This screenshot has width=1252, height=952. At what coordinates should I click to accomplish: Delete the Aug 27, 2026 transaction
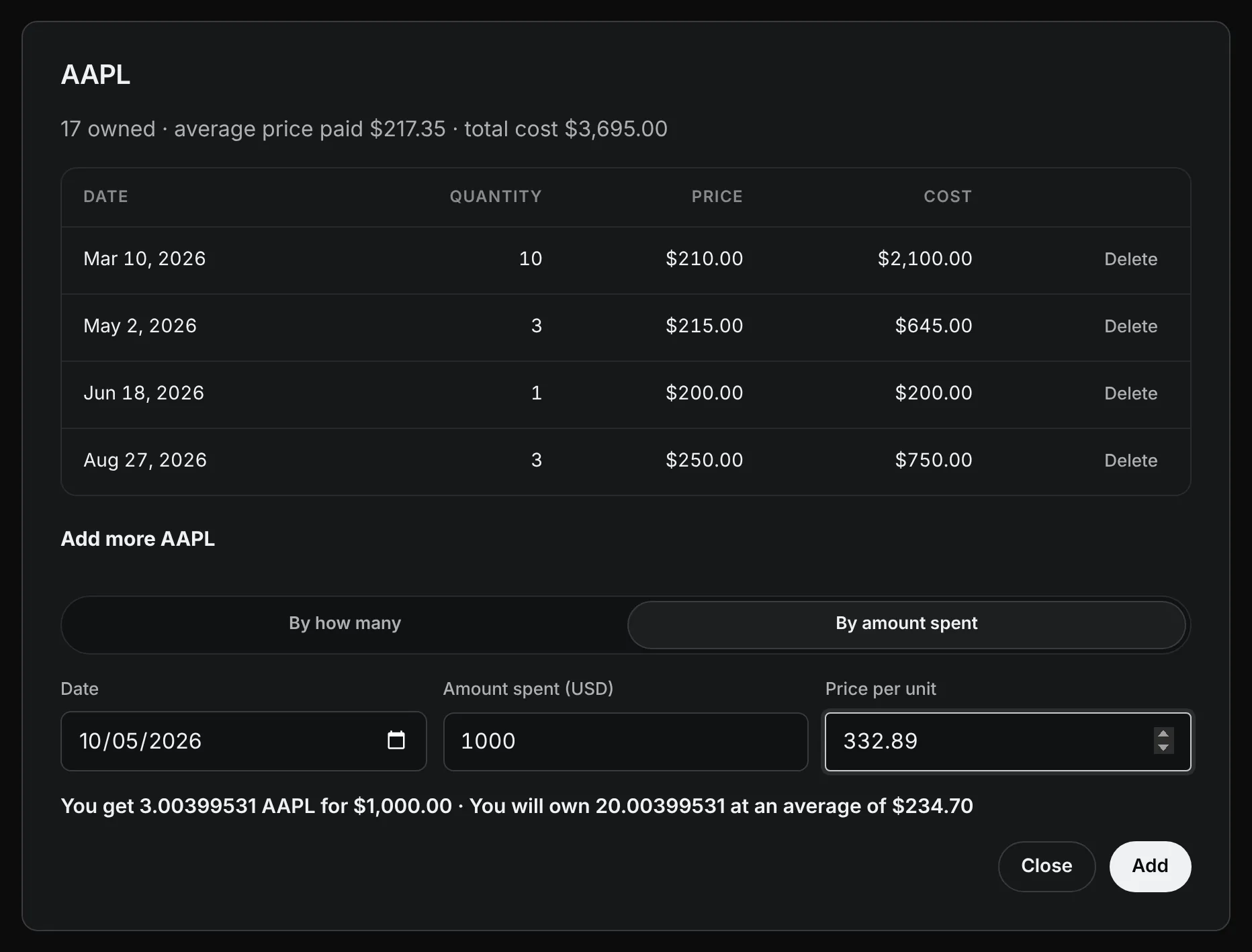[x=1130, y=461]
